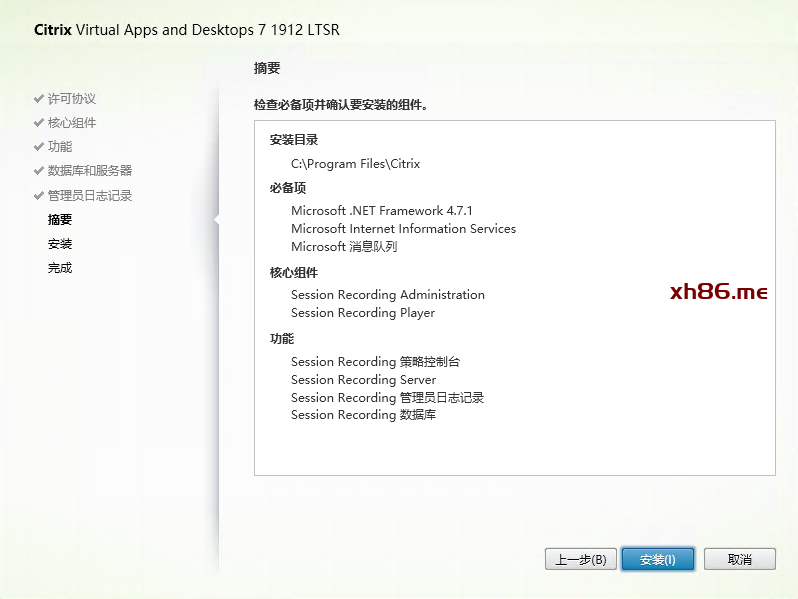Select the Session Recording Server feature
Viewport: 798px width, 599px height.
(x=363, y=380)
